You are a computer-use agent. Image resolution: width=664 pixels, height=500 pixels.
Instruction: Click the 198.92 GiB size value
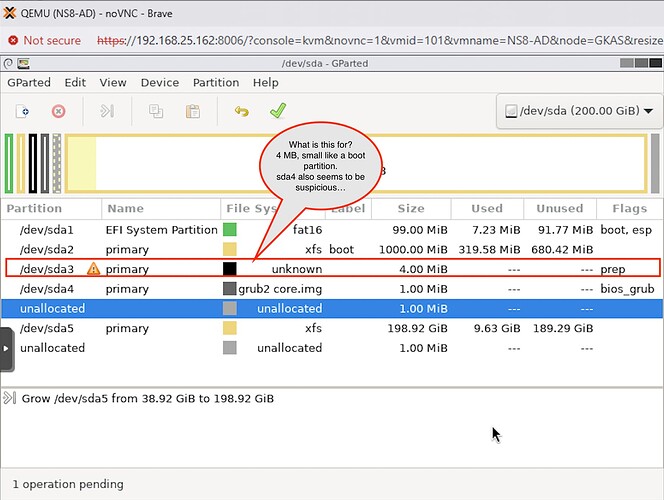418,328
